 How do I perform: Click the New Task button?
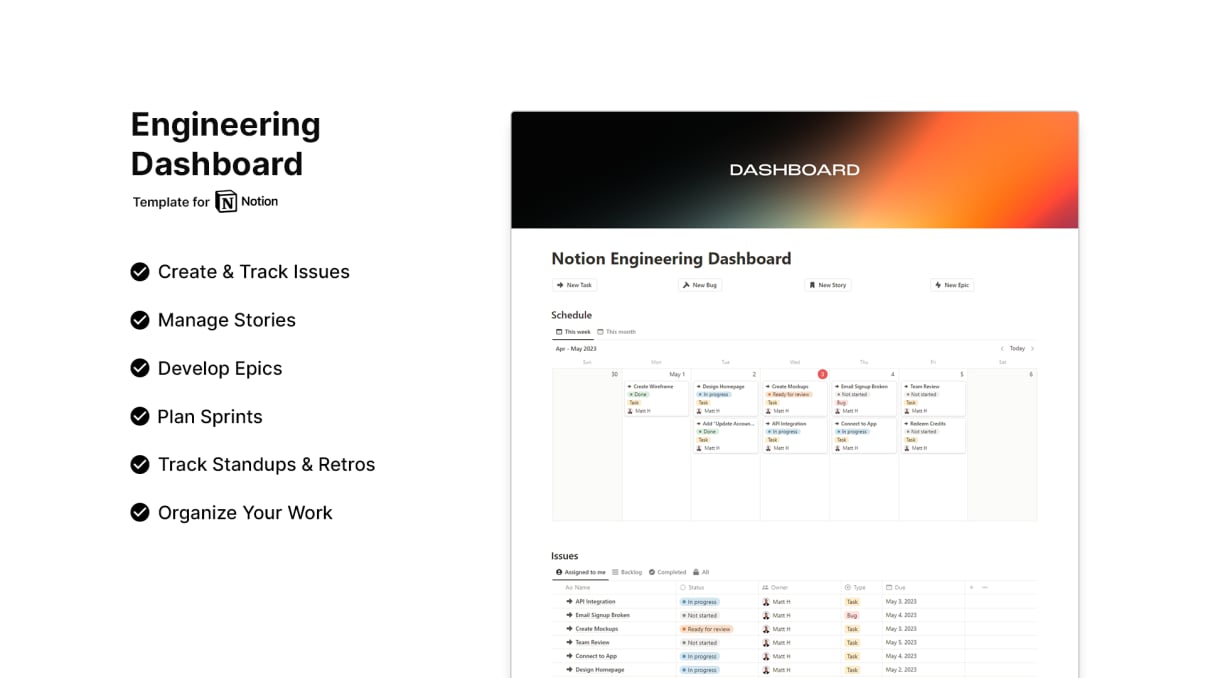click(x=574, y=285)
